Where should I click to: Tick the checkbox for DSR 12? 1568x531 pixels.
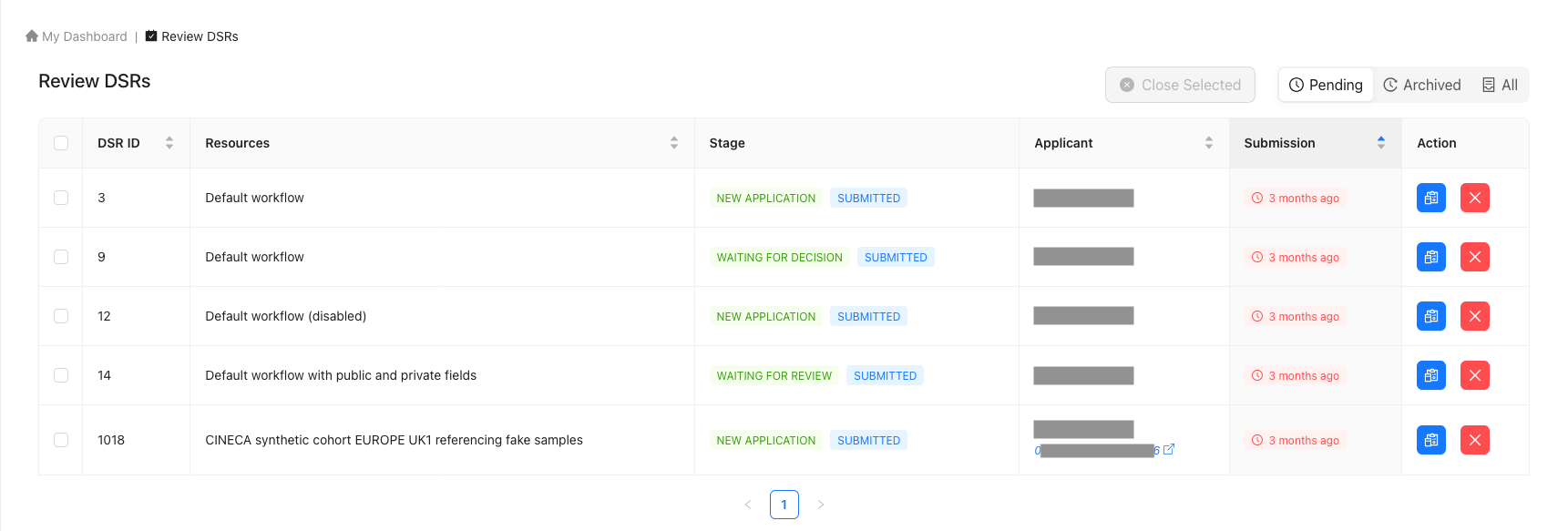tap(61, 316)
